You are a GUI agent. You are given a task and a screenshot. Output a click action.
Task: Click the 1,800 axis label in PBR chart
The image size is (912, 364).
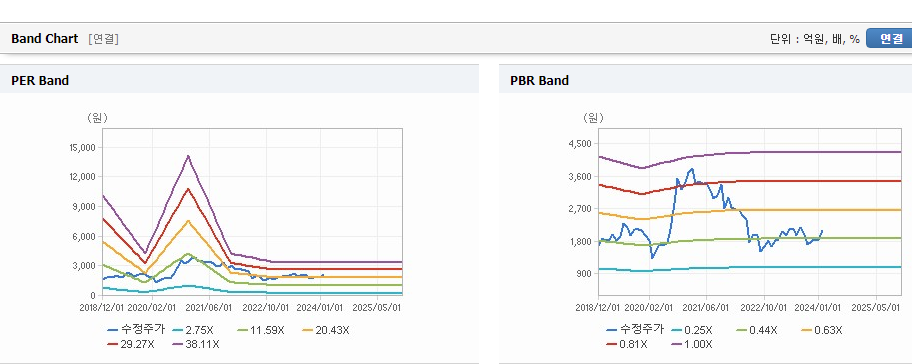[579, 241]
